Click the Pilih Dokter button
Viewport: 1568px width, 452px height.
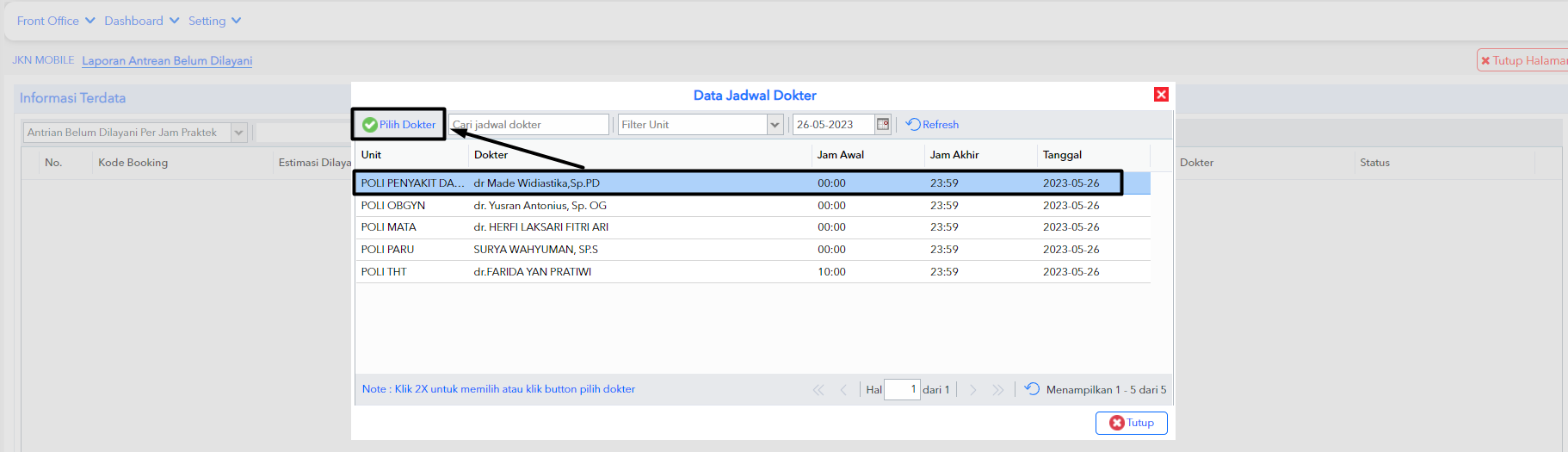tap(398, 125)
